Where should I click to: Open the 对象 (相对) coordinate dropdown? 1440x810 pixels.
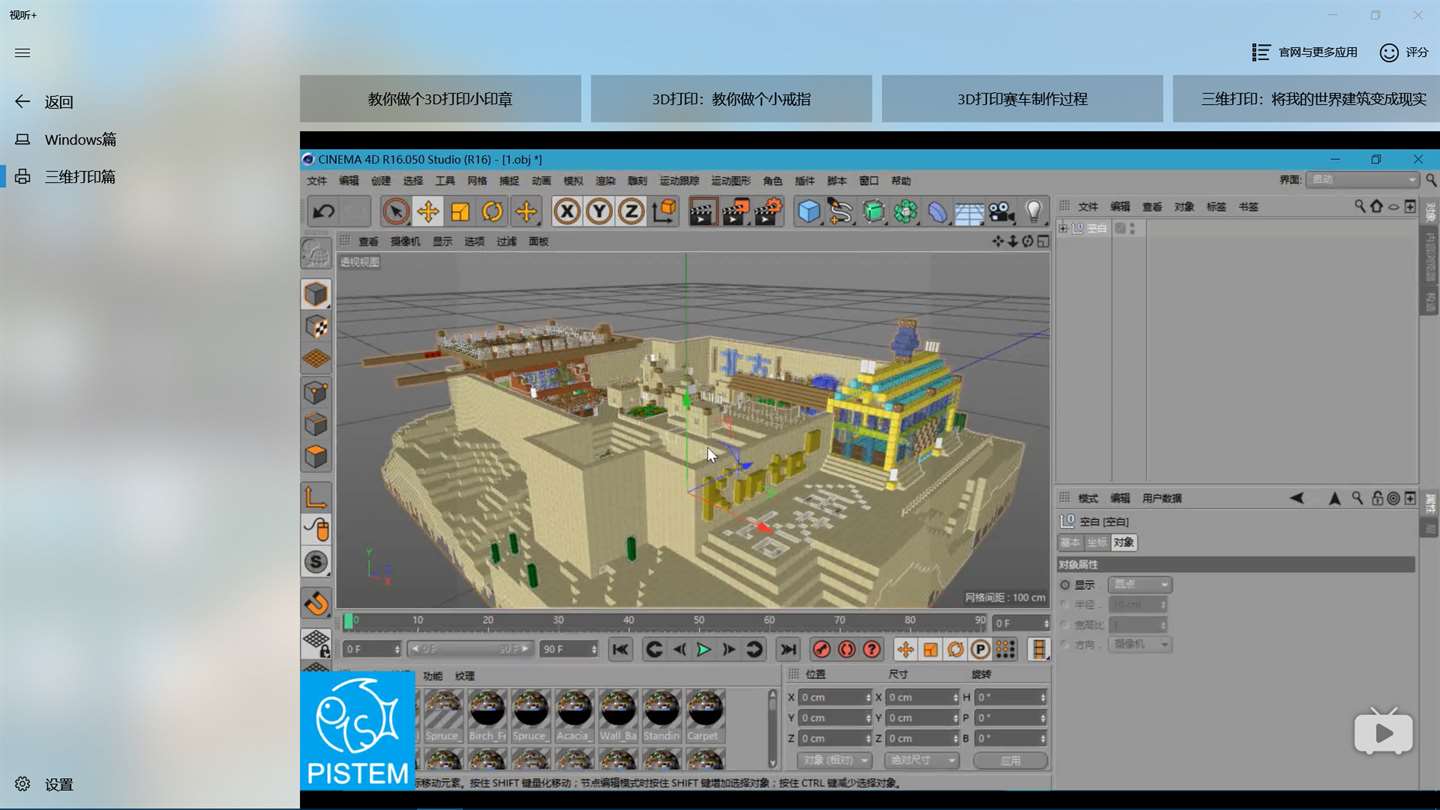(x=833, y=760)
